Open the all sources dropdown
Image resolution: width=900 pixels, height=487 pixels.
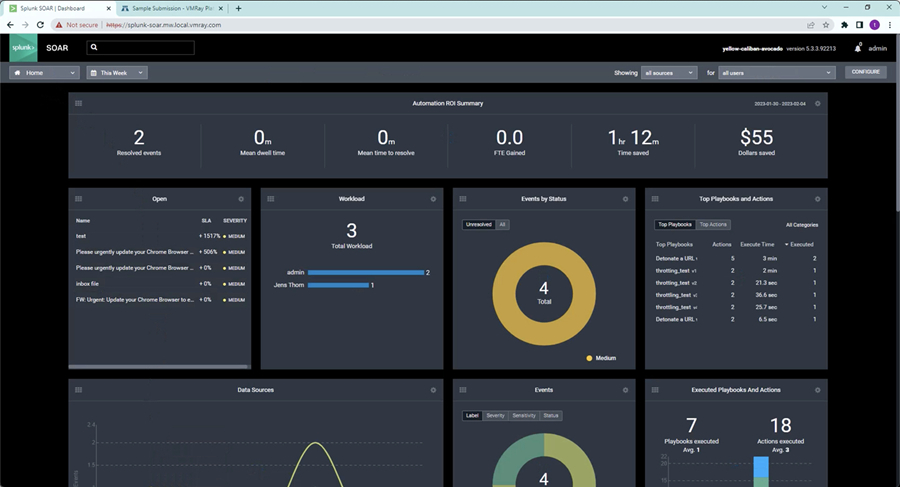click(x=669, y=73)
